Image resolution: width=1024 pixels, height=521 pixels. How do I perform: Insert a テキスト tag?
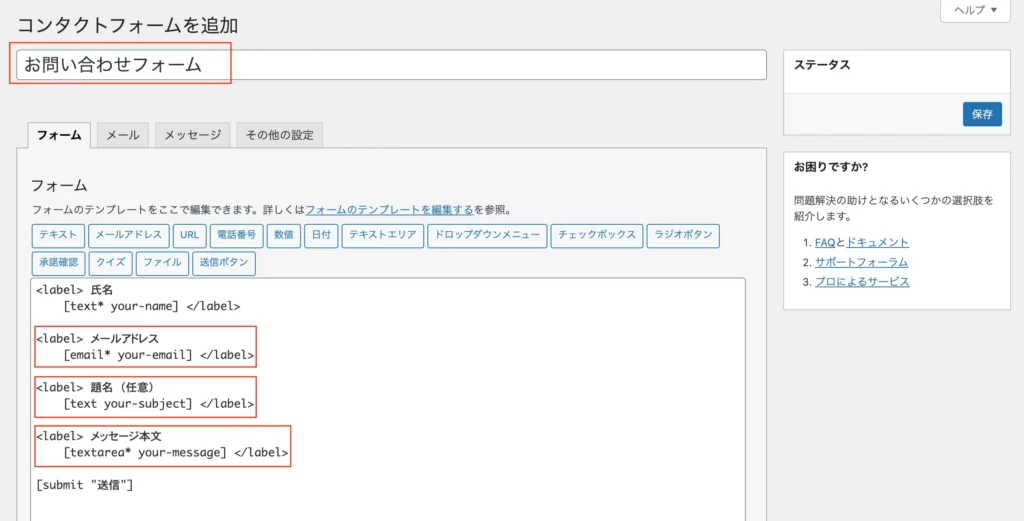pyautogui.click(x=57, y=236)
